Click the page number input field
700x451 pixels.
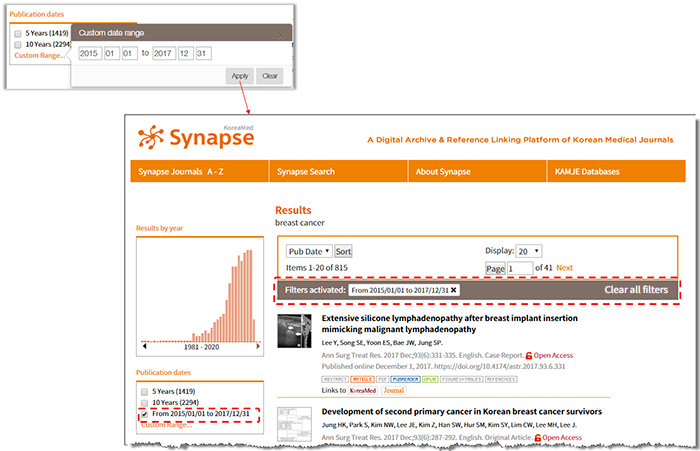pyautogui.click(x=520, y=268)
